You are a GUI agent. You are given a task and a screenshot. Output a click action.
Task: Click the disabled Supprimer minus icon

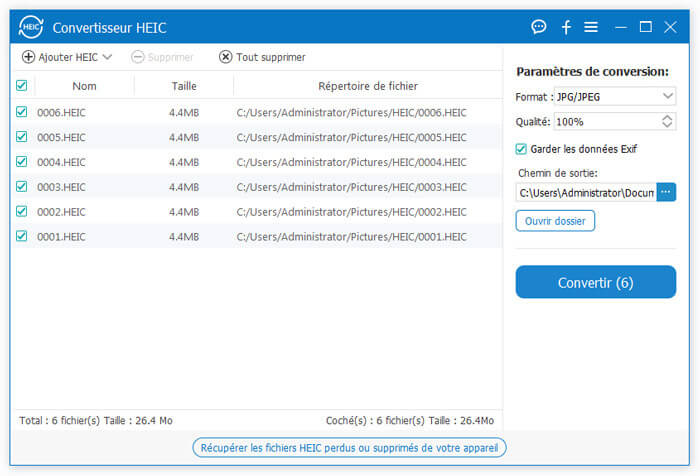(x=138, y=57)
